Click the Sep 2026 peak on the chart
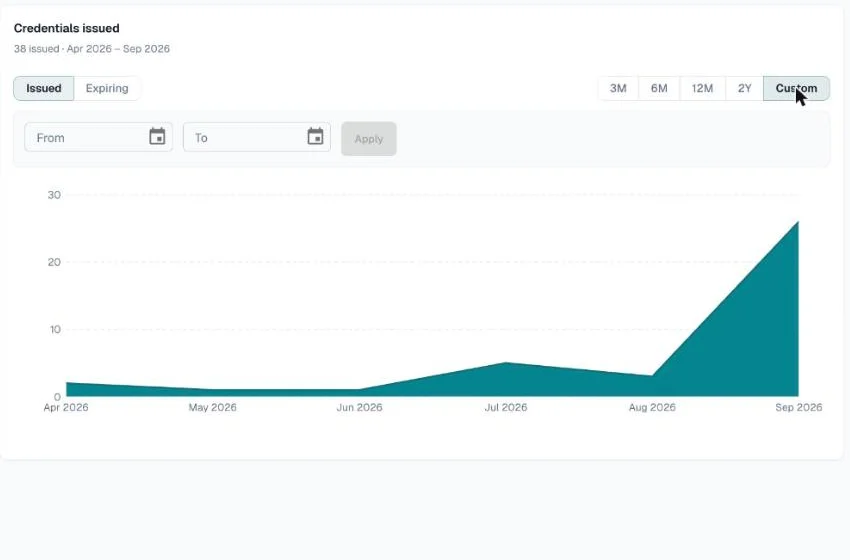The width and height of the screenshot is (850, 560). point(798,222)
